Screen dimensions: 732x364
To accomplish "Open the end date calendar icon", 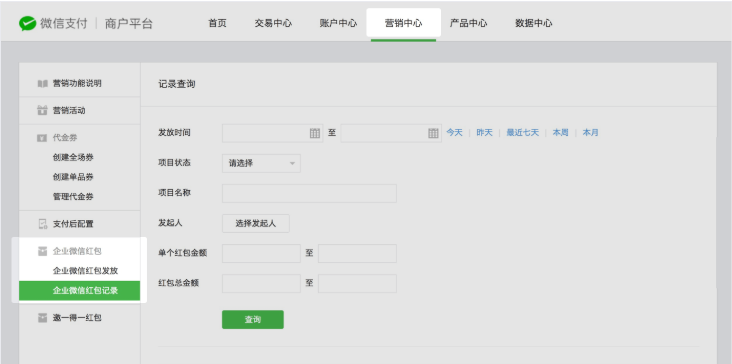I will [433, 133].
